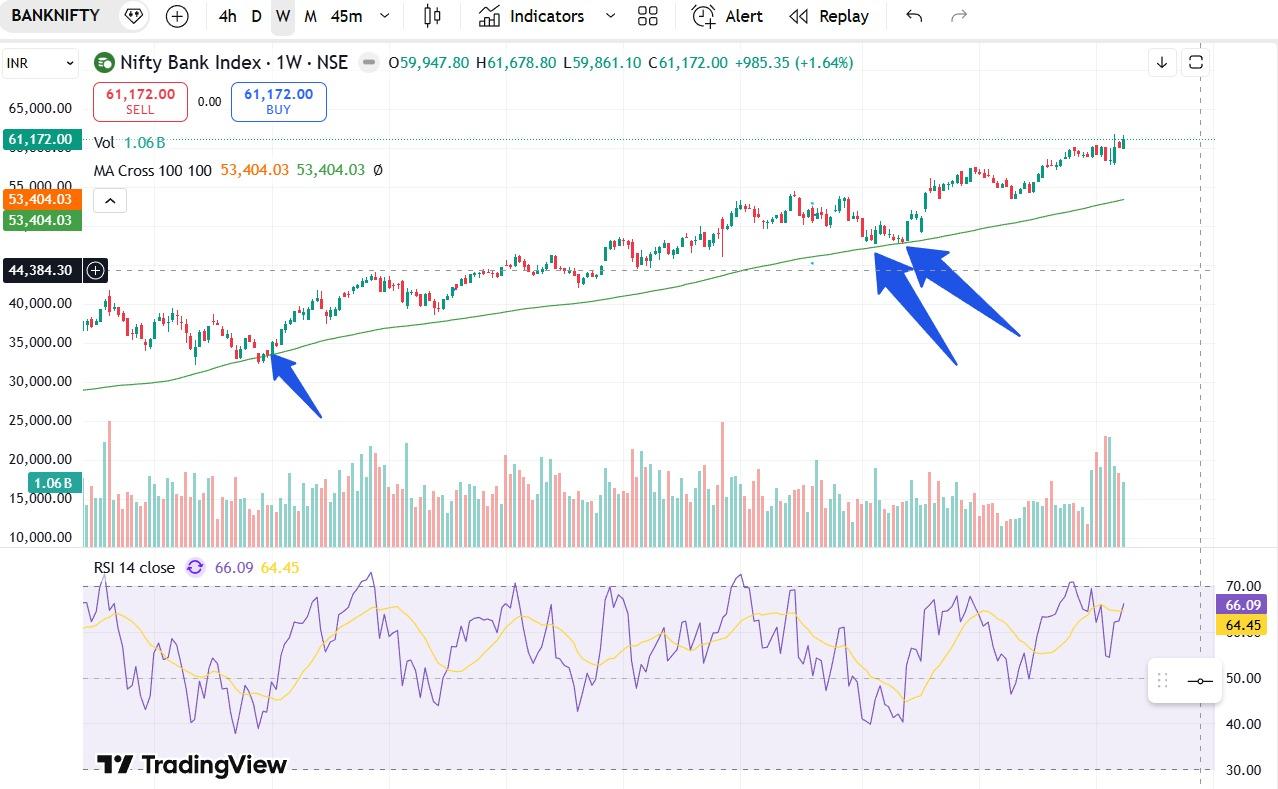Image resolution: width=1278 pixels, height=789 pixels.
Task: Undo the last chart action
Action: pos(914,16)
